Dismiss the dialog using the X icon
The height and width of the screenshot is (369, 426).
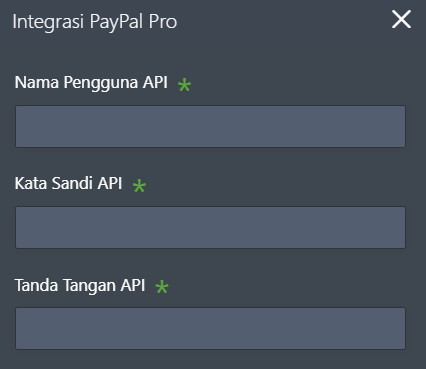401,19
